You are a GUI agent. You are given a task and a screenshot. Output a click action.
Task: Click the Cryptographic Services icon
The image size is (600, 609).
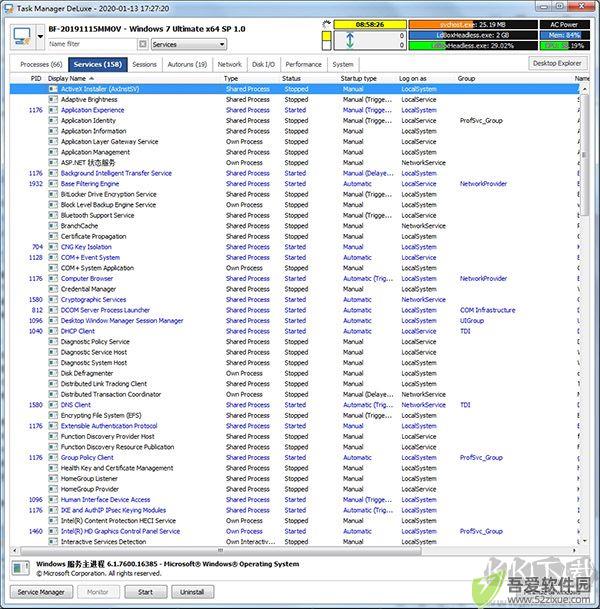click(x=53, y=299)
